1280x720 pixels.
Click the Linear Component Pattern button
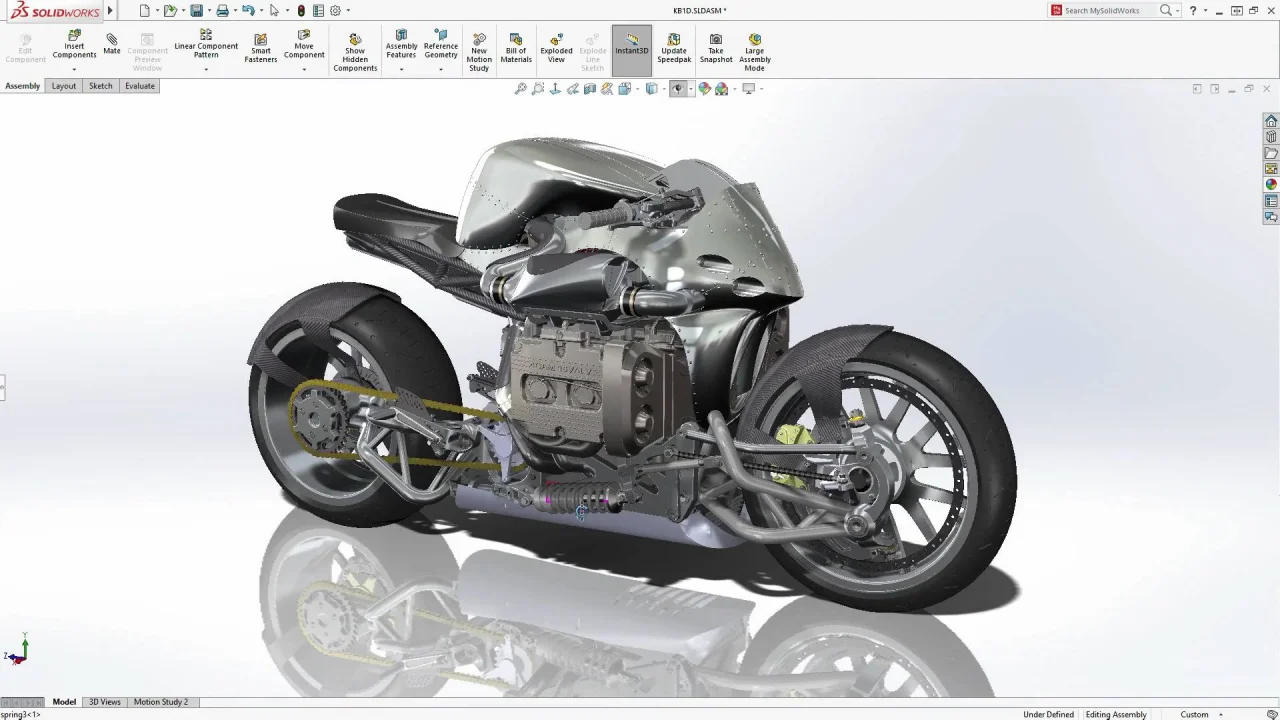point(206,46)
